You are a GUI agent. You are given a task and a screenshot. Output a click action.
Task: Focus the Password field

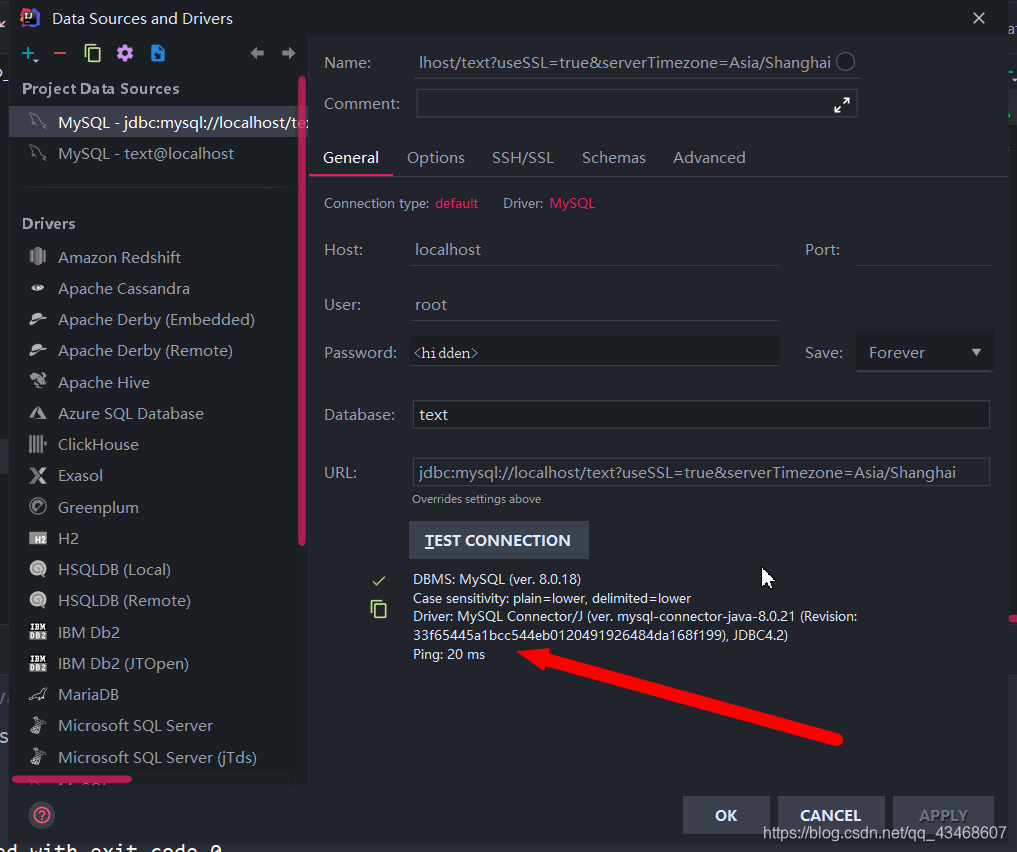(594, 353)
